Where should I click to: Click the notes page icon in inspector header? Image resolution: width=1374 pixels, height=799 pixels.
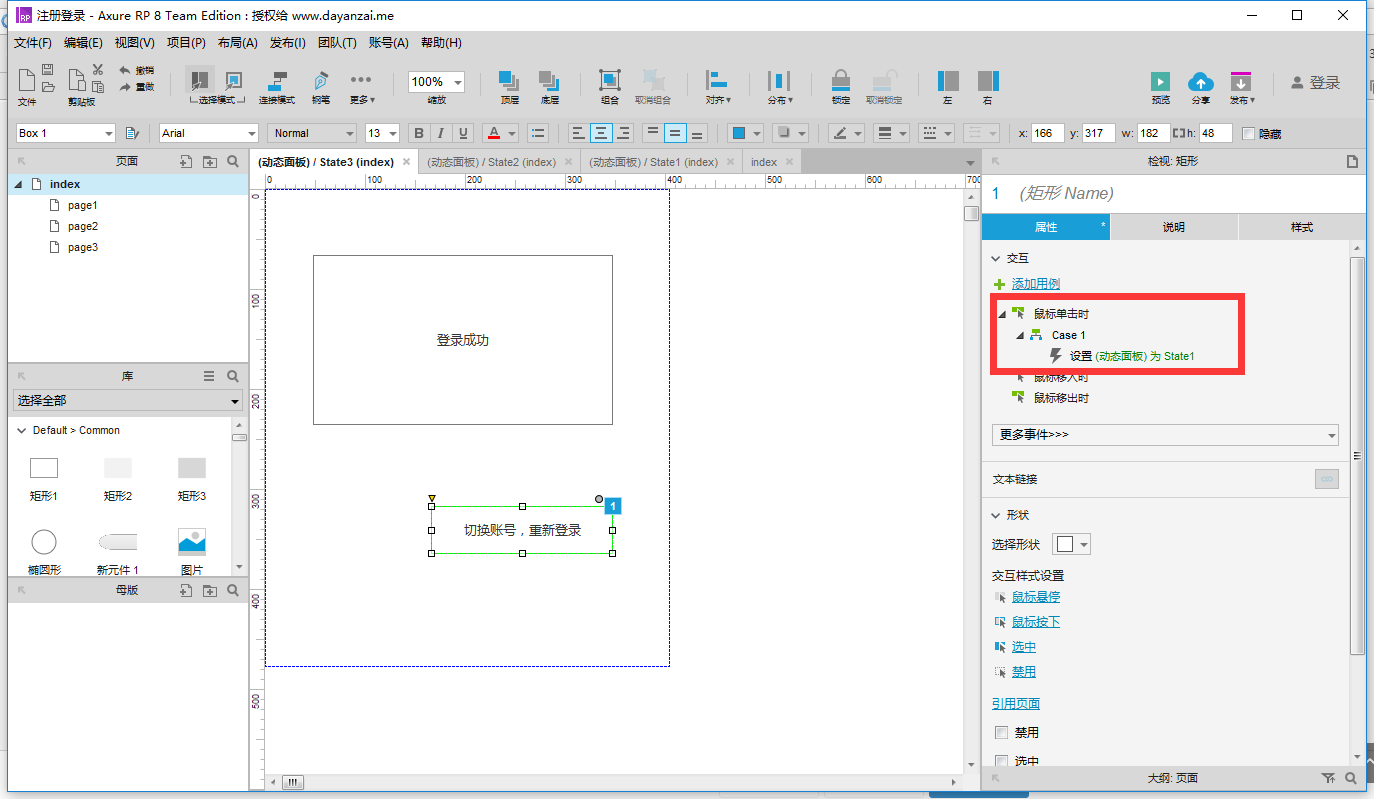coord(1353,161)
